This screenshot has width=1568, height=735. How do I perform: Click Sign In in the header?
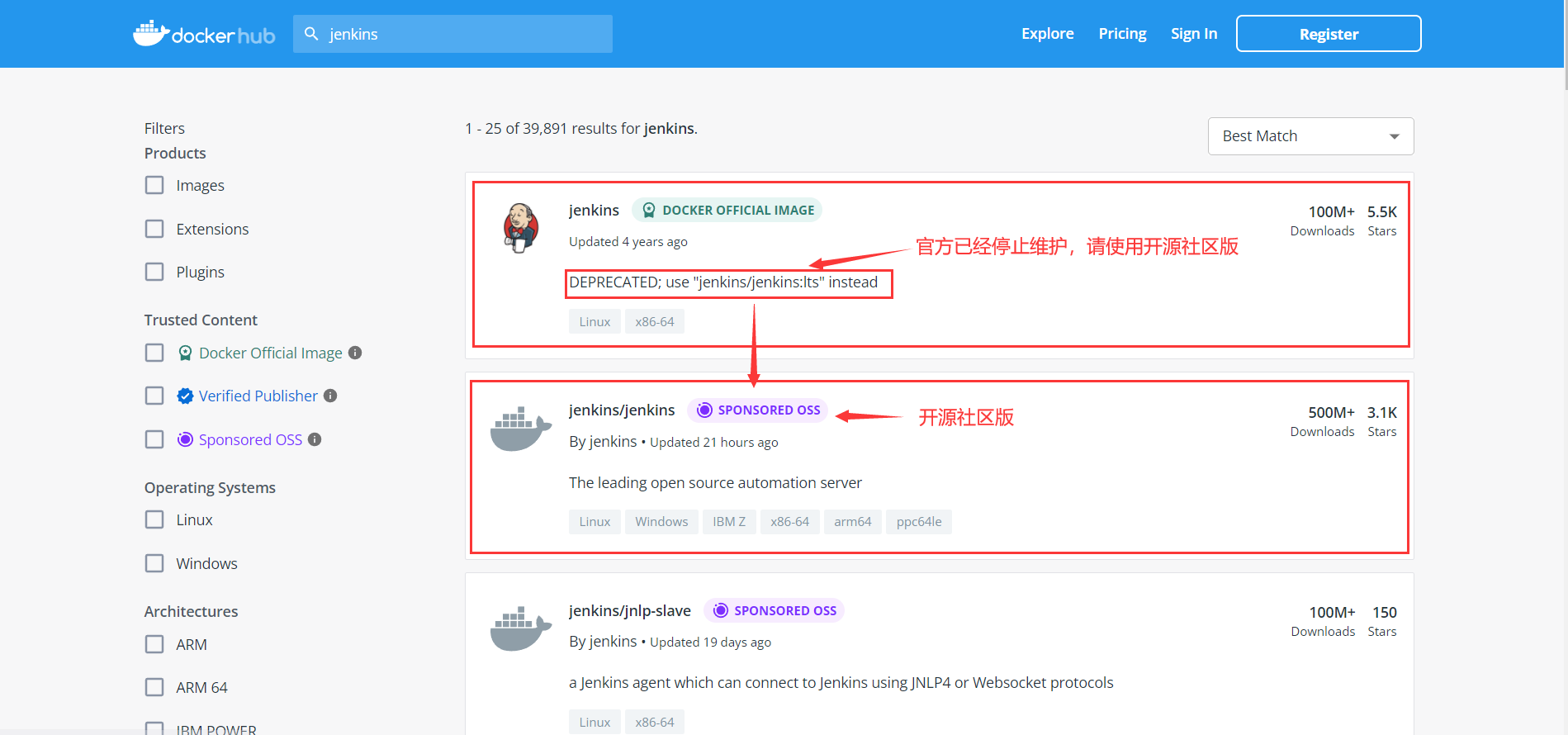(x=1193, y=34)
